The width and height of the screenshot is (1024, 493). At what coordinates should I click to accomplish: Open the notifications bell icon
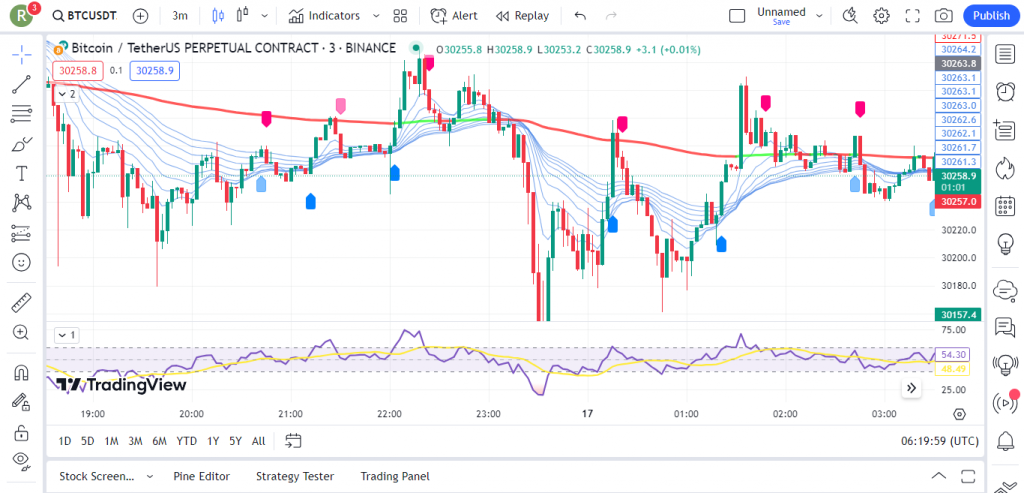point(1006,442)
